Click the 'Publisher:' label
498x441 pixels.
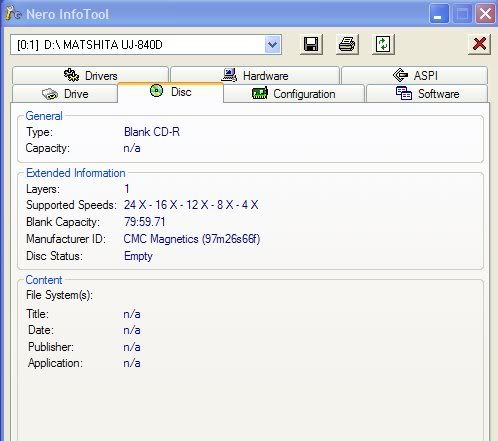click(x=51, y=347)
